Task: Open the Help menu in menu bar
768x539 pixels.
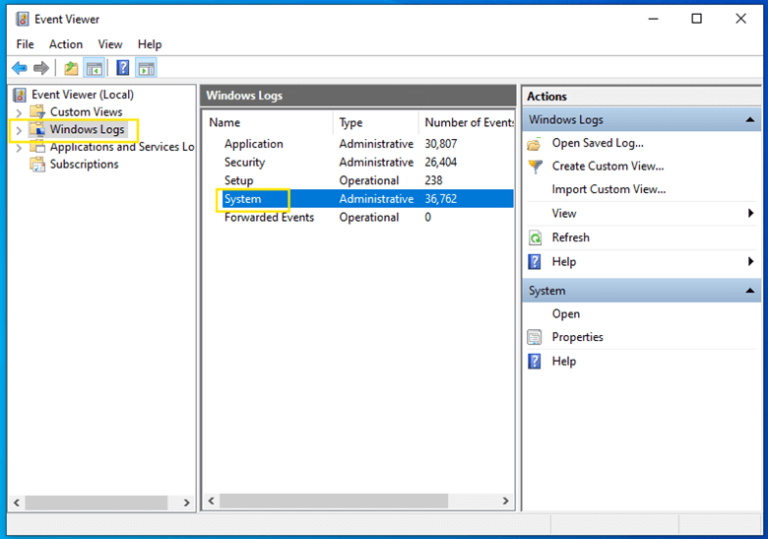Action: tap(150, 45)
